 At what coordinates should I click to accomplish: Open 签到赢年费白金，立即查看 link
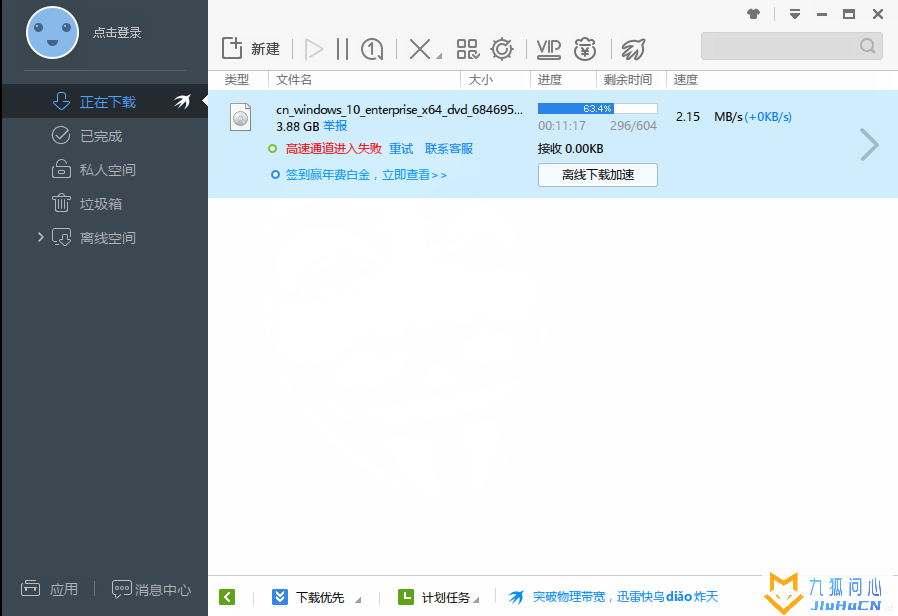(x=366, y=175)
